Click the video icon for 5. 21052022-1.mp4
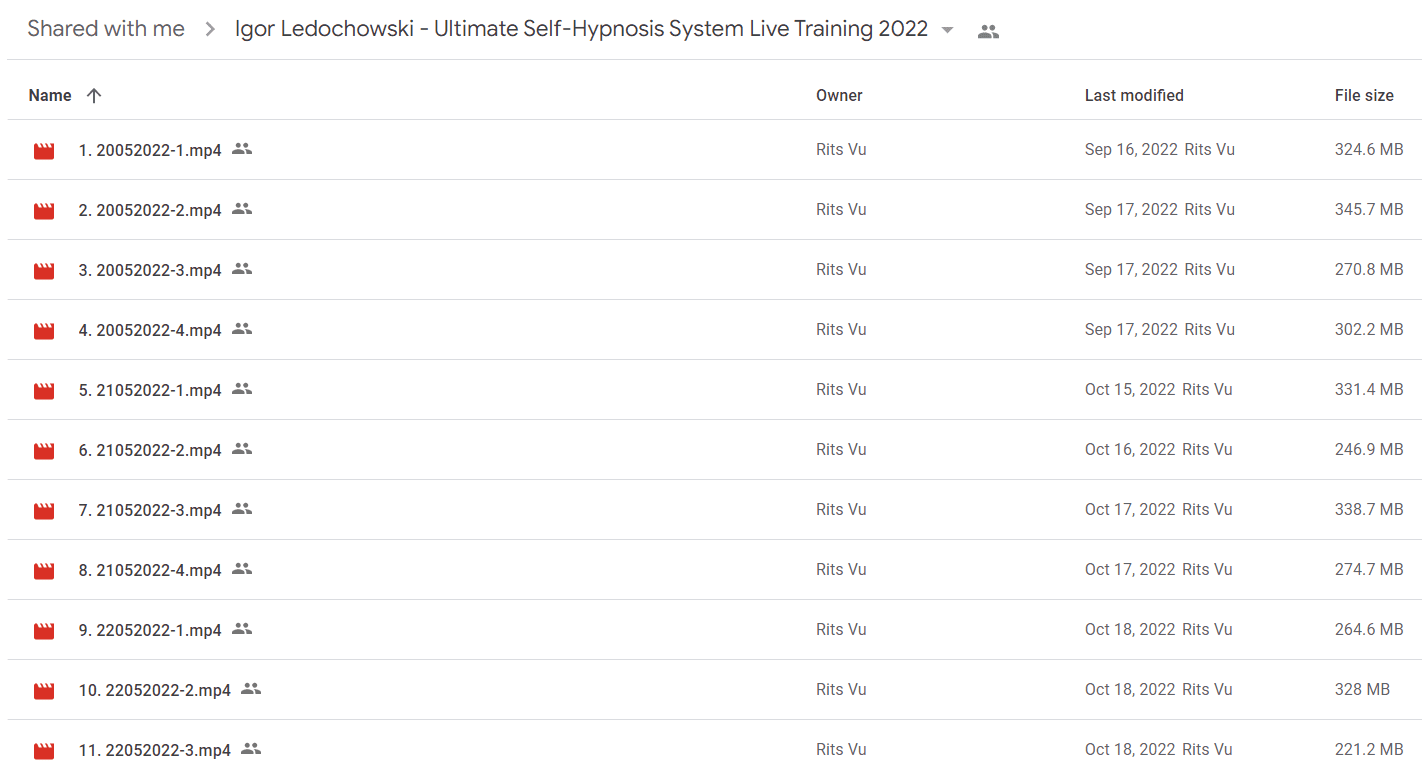Image resolution: width=1422 pixels, height=774 pixels. (x=44, y=391)
